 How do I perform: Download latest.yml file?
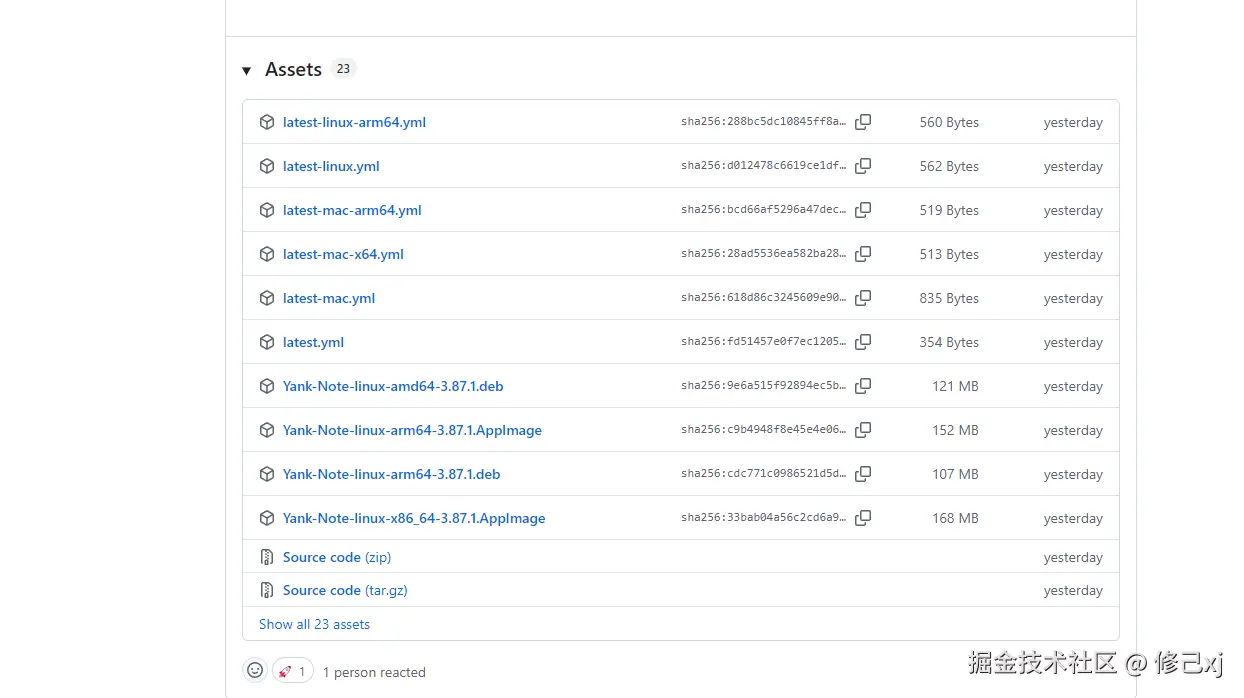coord(313,342)
